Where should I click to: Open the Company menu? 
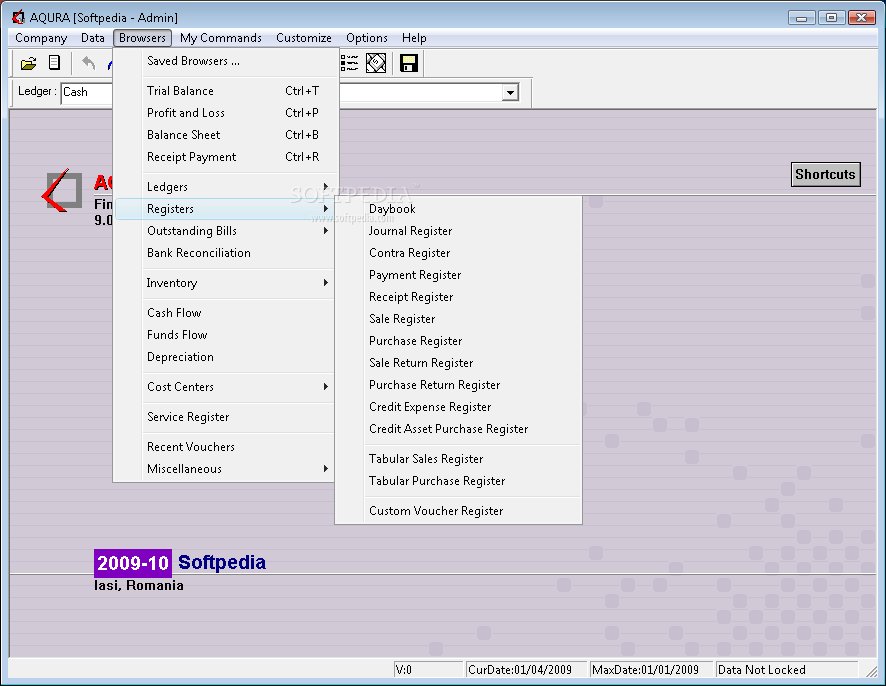click(41, 38)
